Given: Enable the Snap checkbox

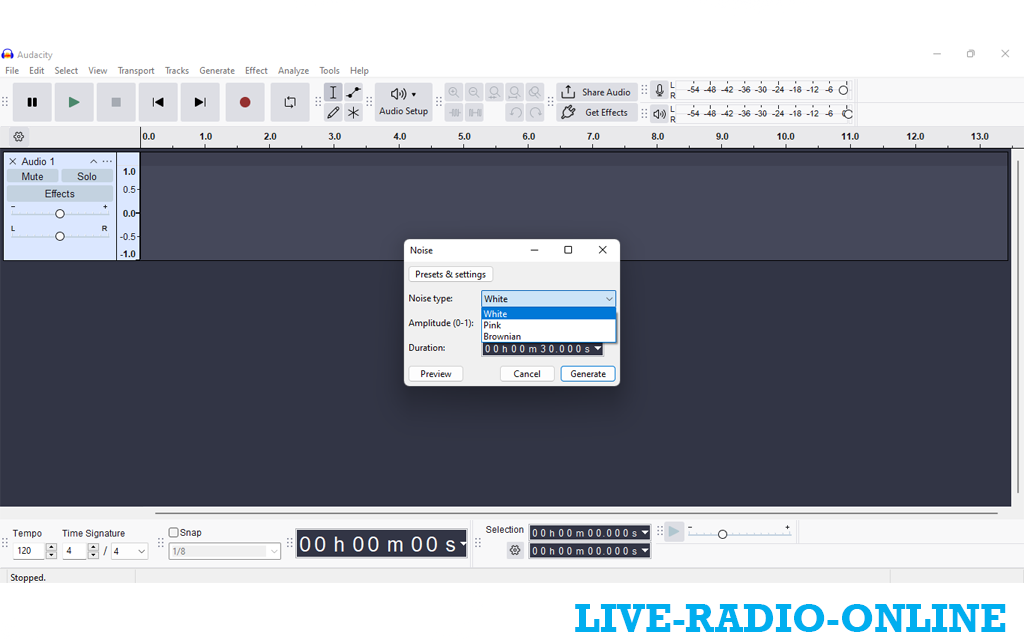Looking at the screenshot, I should [174, 533].
